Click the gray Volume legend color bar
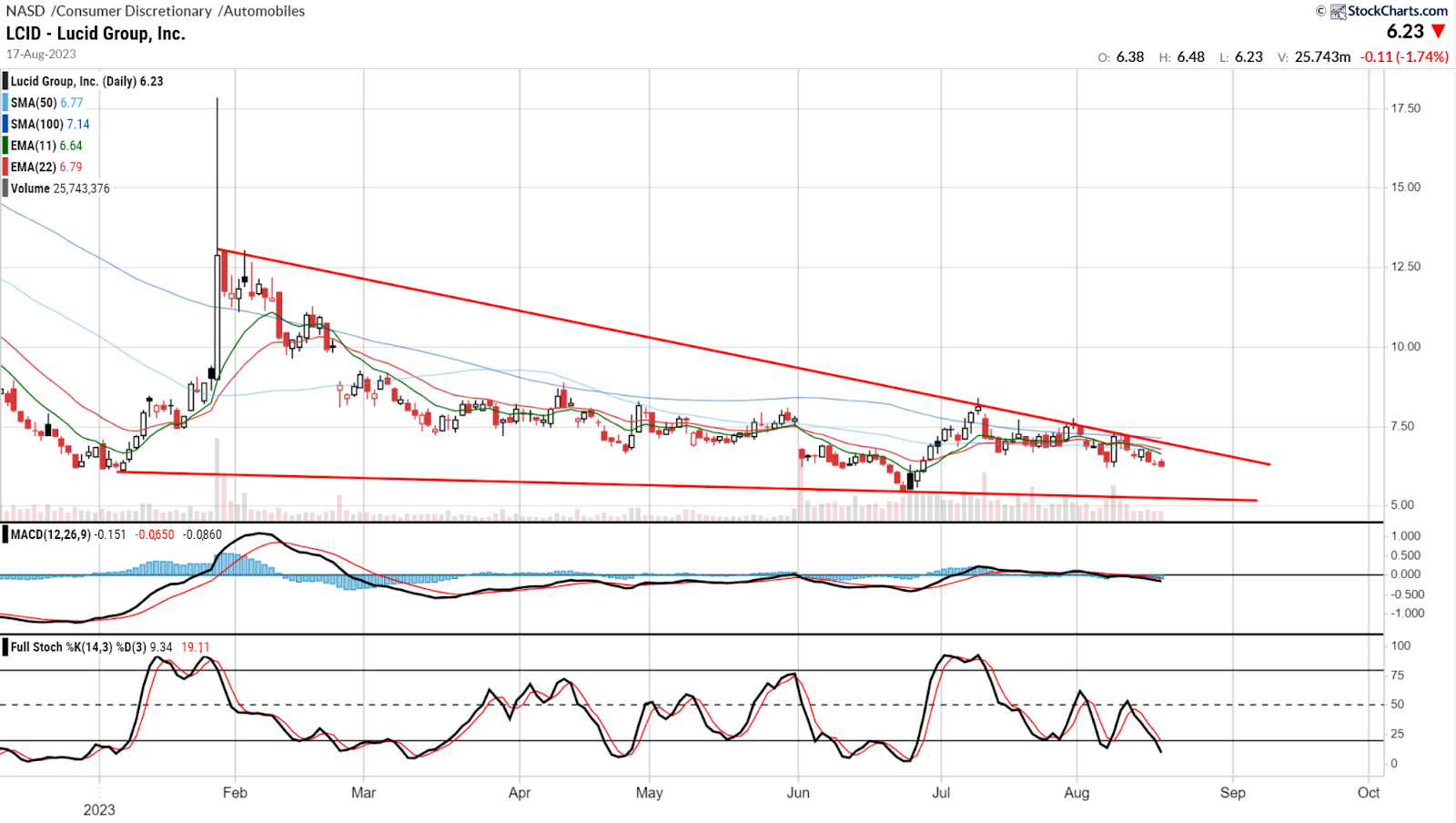1456x823 pixels. click(5, 188)
